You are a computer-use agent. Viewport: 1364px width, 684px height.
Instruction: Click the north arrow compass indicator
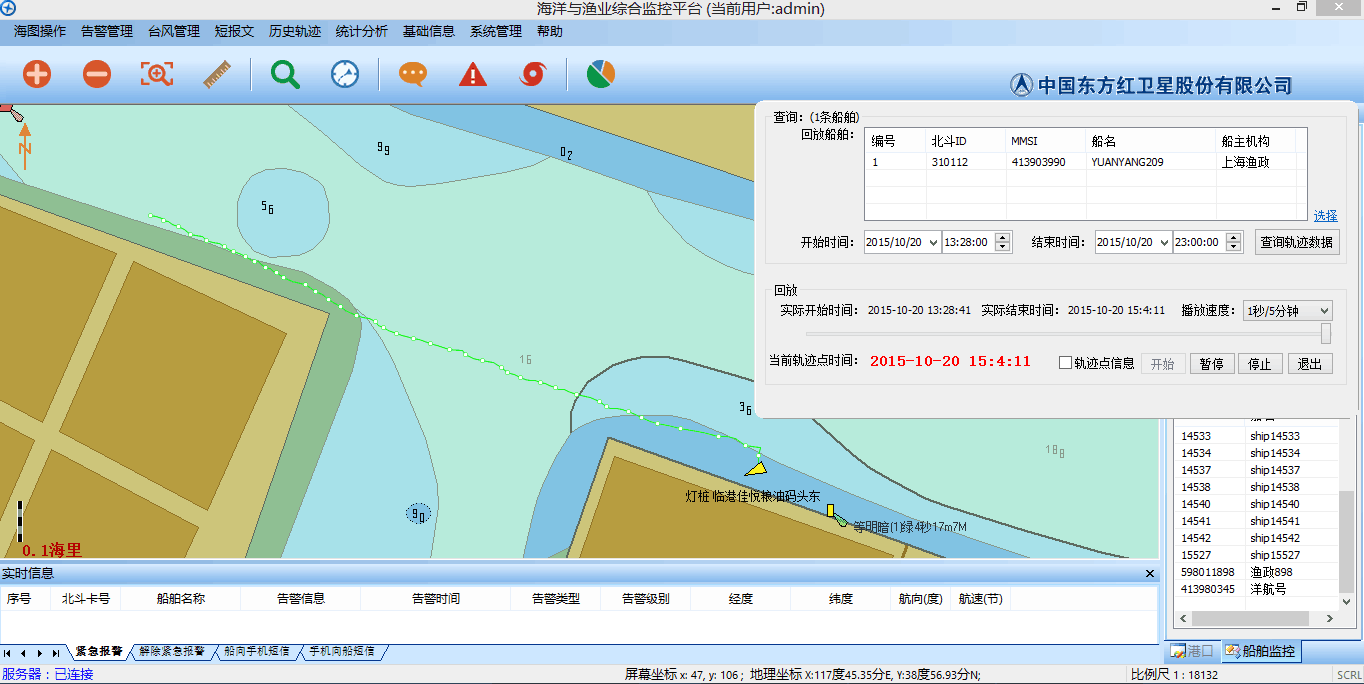pyautogui.click(x=25, y=145)
